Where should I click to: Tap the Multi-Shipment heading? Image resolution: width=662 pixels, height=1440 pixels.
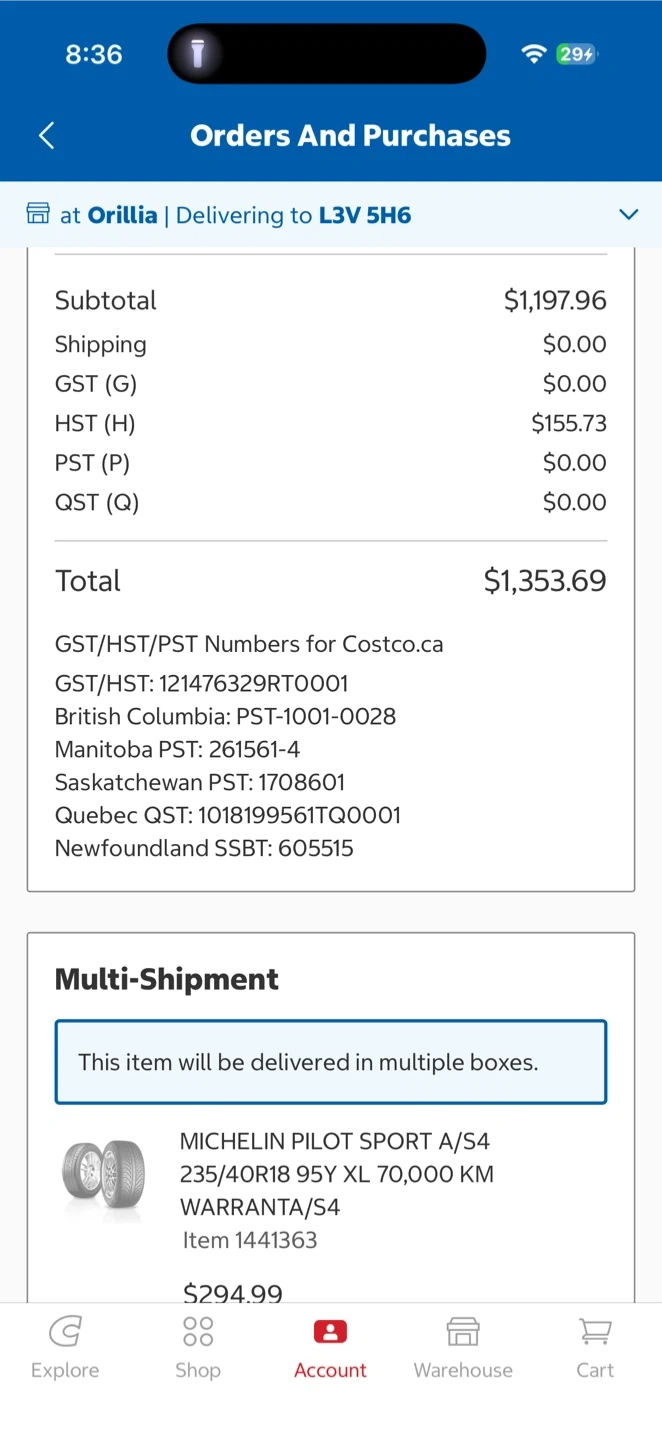click(x=167, y=979)
